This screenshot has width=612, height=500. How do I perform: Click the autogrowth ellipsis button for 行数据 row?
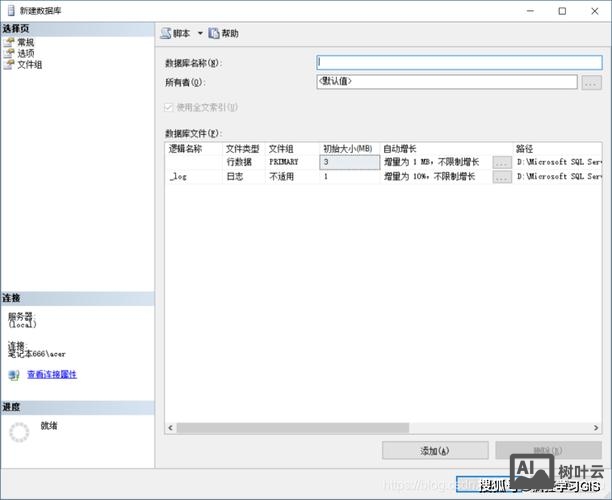tap(502, 162)
